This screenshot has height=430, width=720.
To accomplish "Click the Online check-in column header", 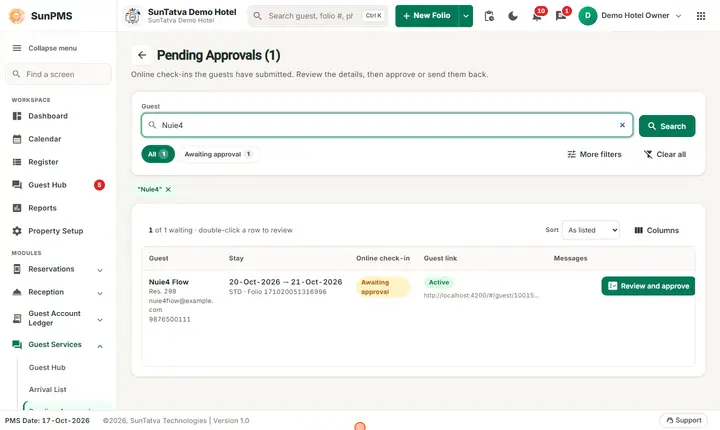I will coord(382,258).
